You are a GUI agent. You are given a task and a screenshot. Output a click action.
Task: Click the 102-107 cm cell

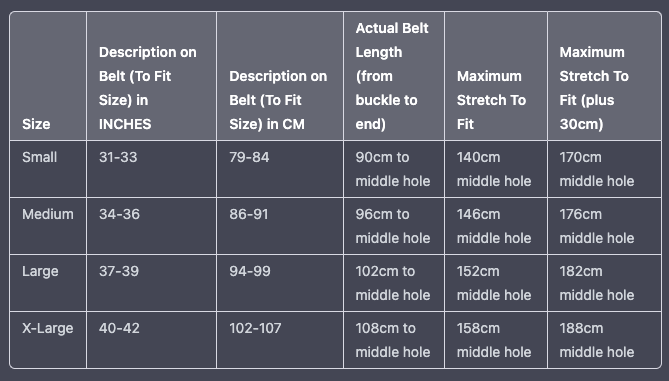(x=280, y=340)
